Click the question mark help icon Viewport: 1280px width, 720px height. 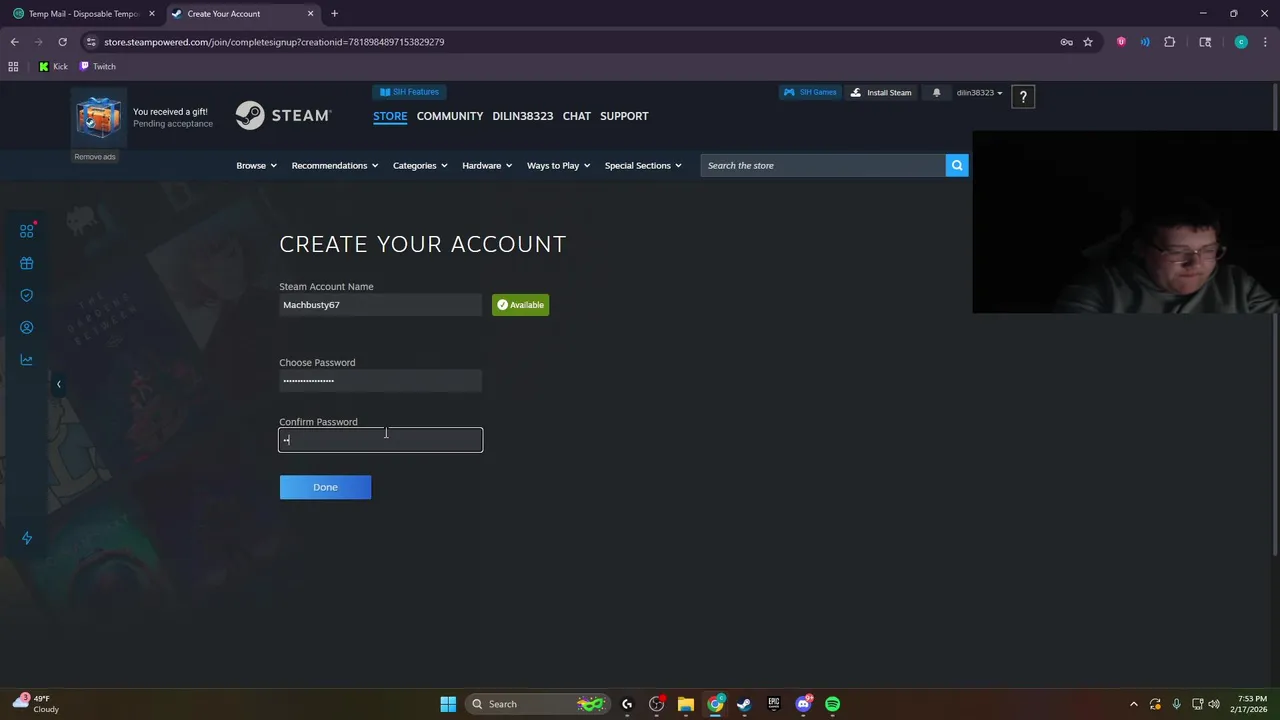[1023, 96]
